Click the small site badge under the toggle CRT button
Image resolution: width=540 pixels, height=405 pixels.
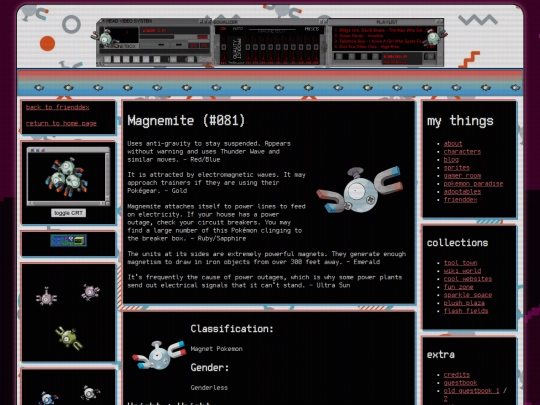coord(69,241)
